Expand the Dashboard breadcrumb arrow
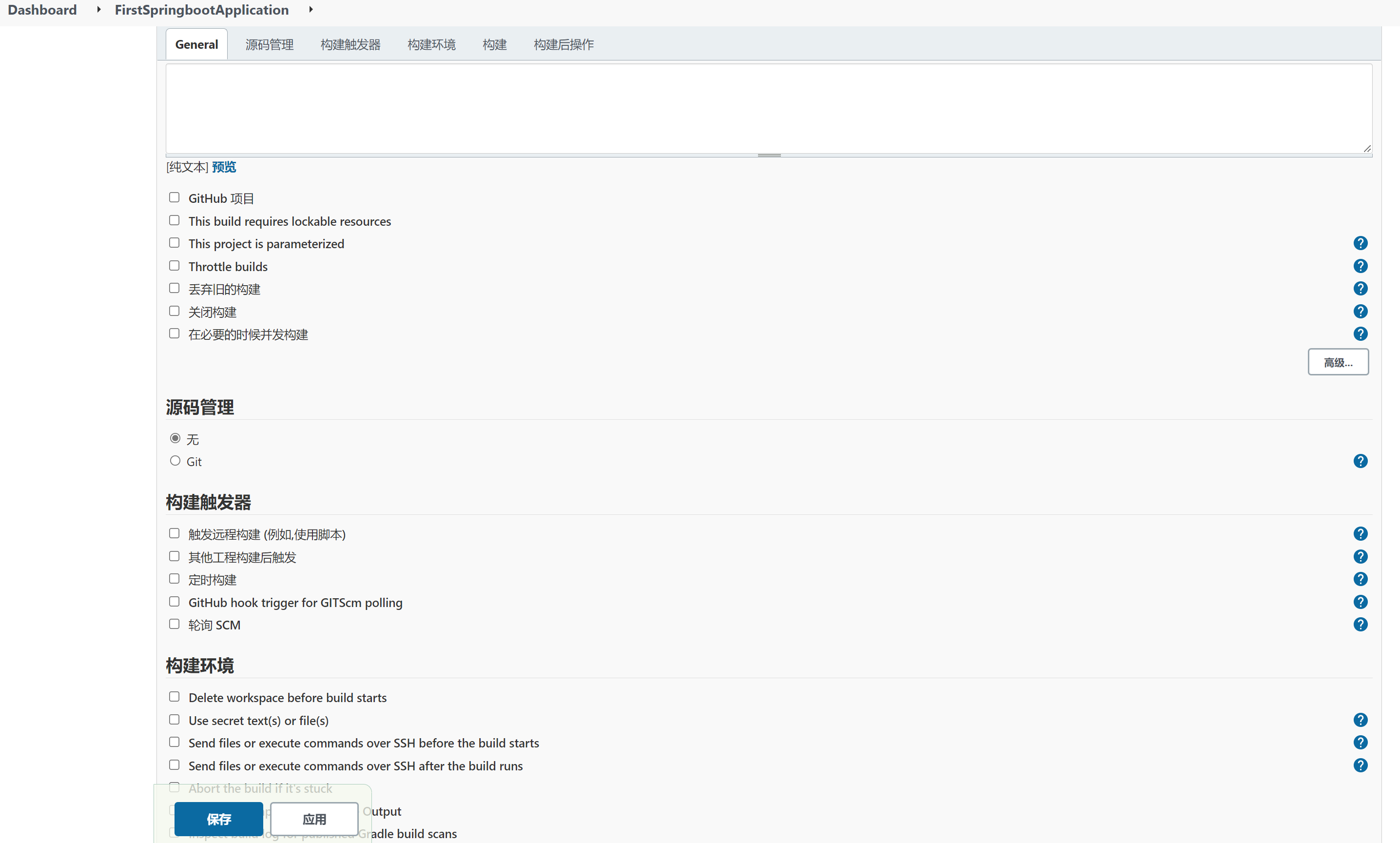 click(99, 10)
